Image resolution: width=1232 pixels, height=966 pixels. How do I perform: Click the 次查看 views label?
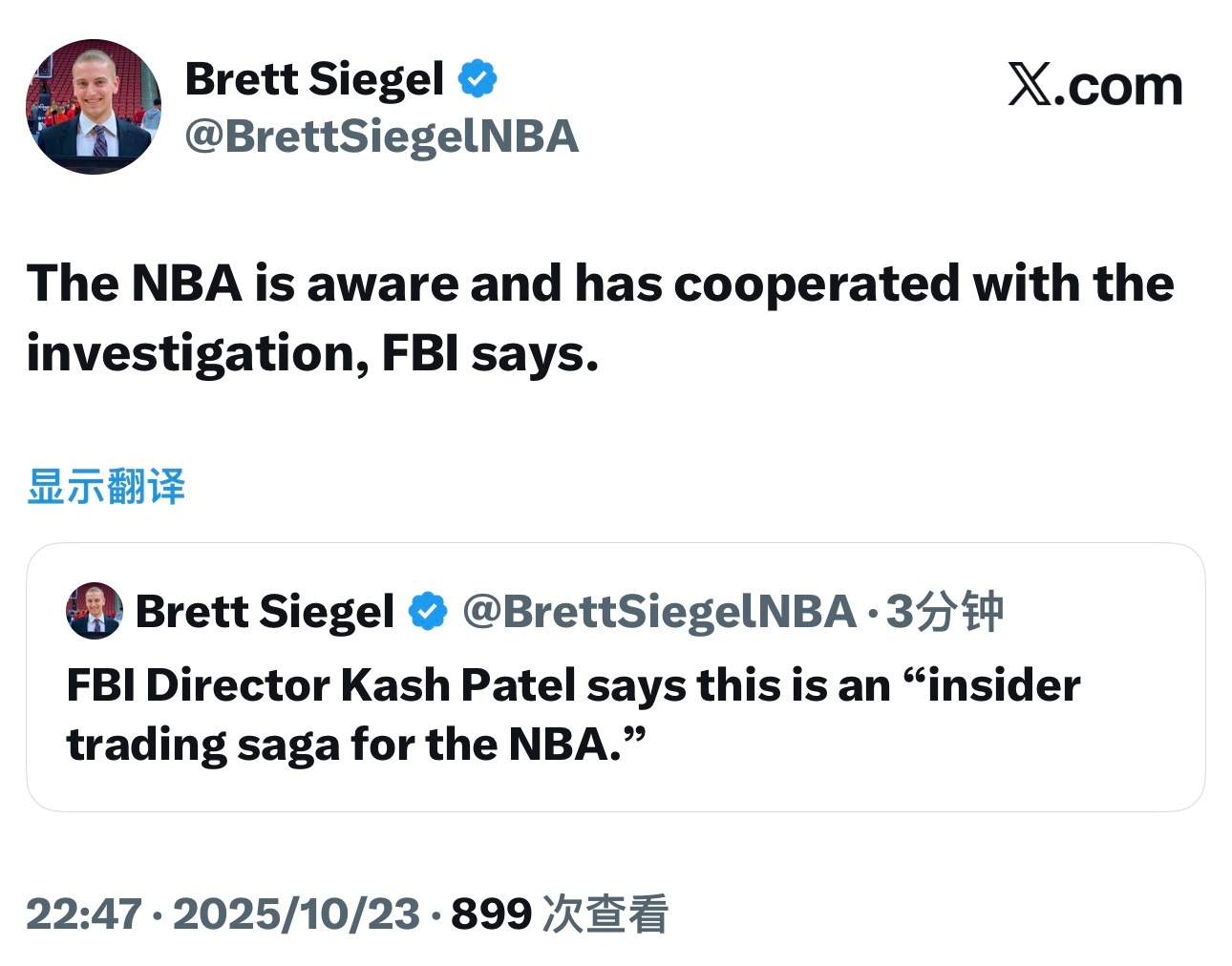[x=605, y=913]
